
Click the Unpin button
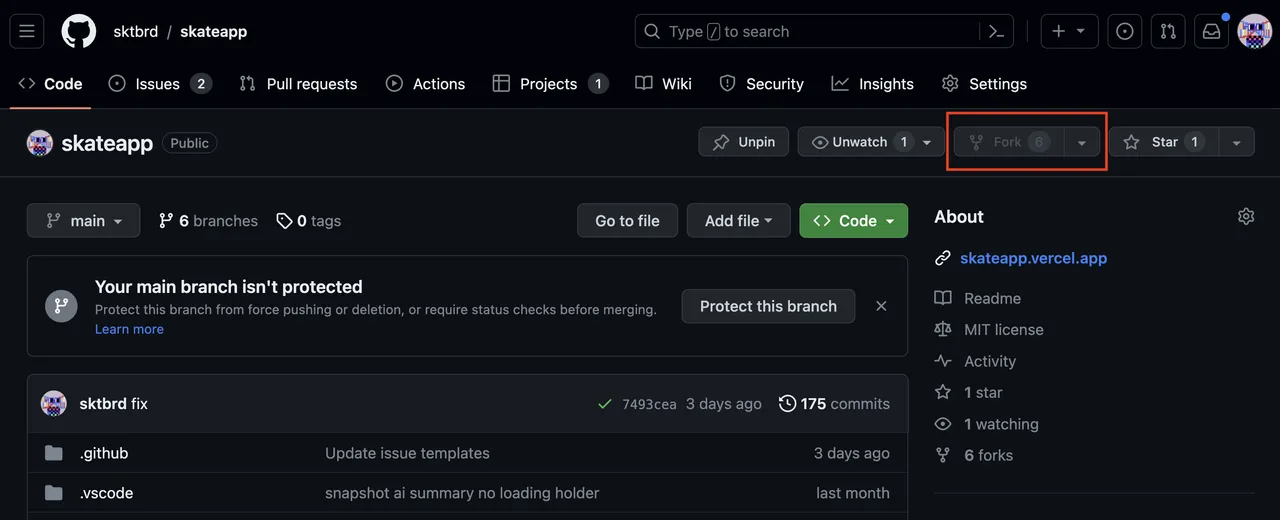point(743,142)
